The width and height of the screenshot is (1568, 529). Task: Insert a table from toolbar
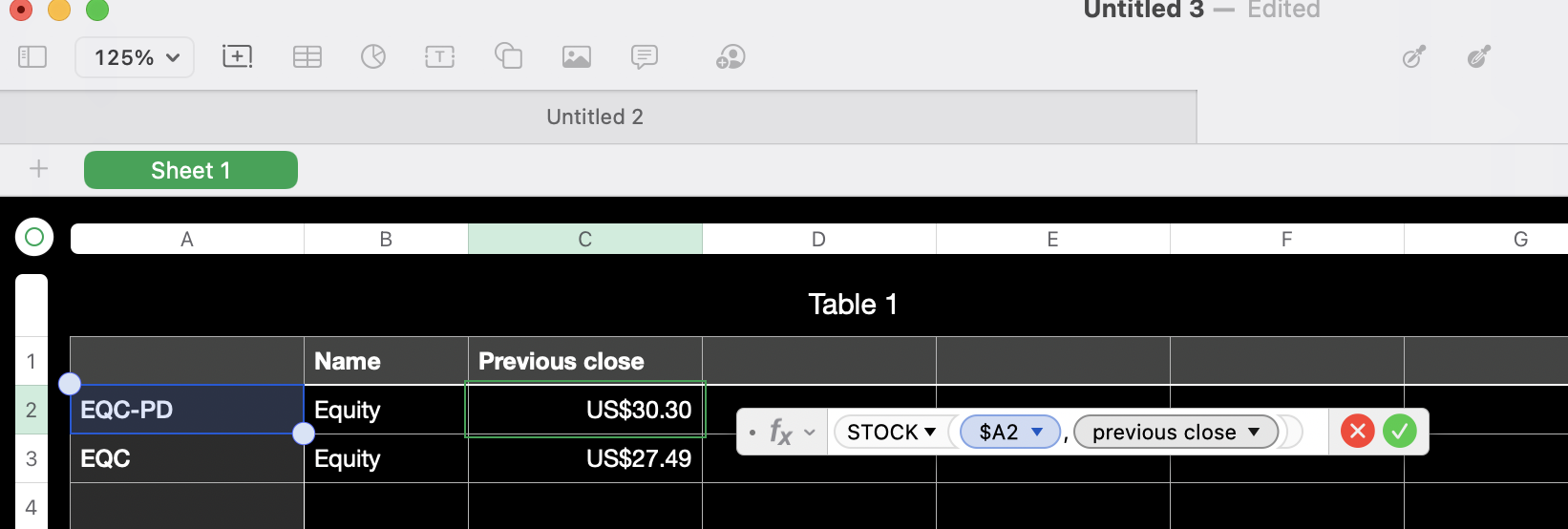click(x=307, y=57)
